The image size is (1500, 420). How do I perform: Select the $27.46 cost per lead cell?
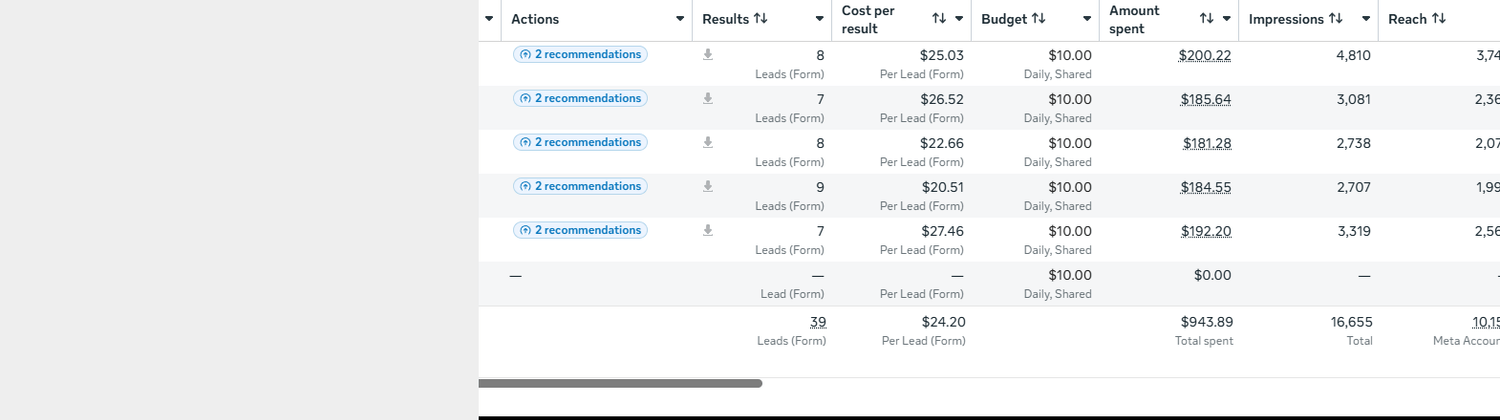[942, 232]
